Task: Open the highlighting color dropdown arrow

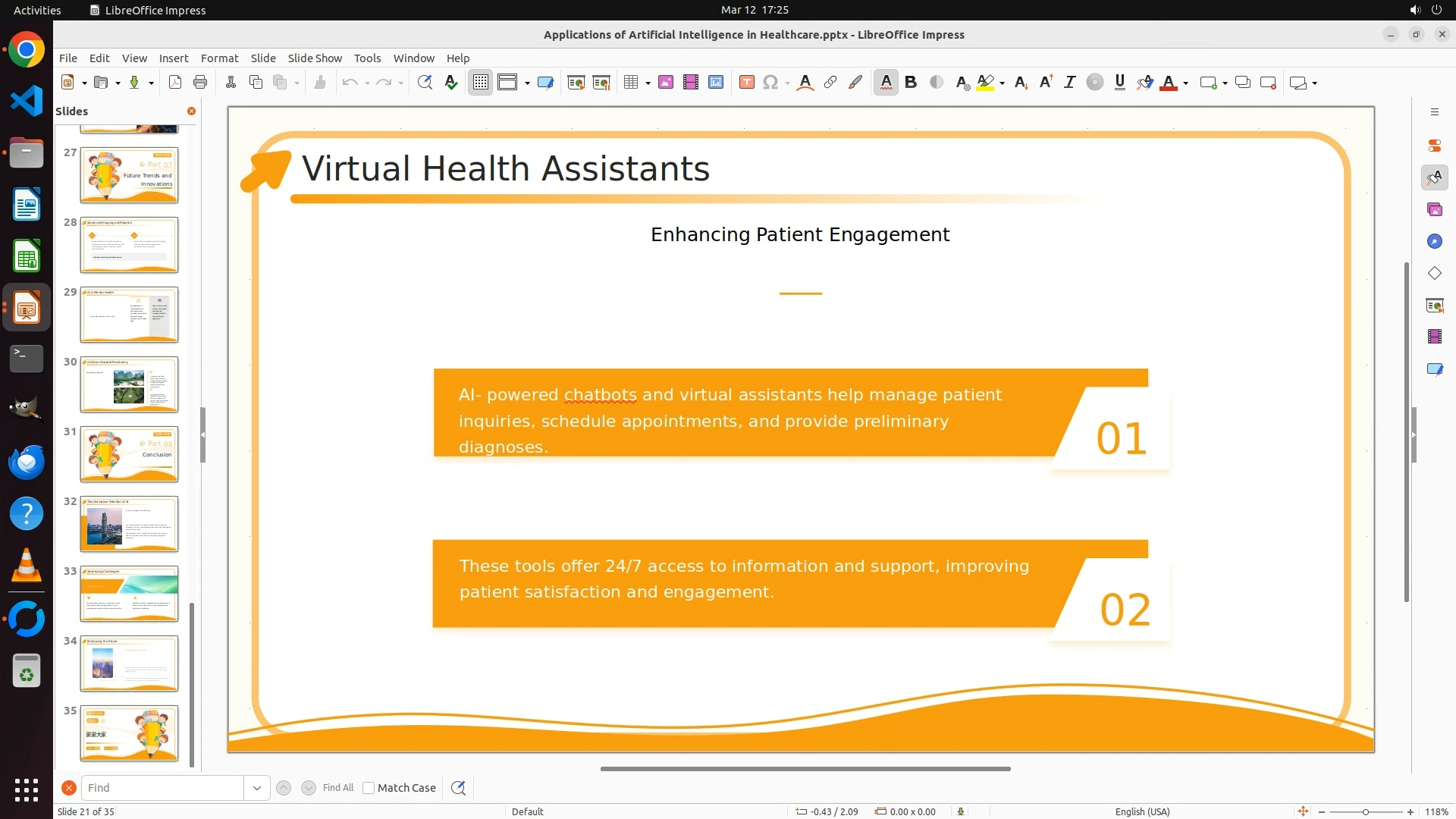Action: 1003,83
